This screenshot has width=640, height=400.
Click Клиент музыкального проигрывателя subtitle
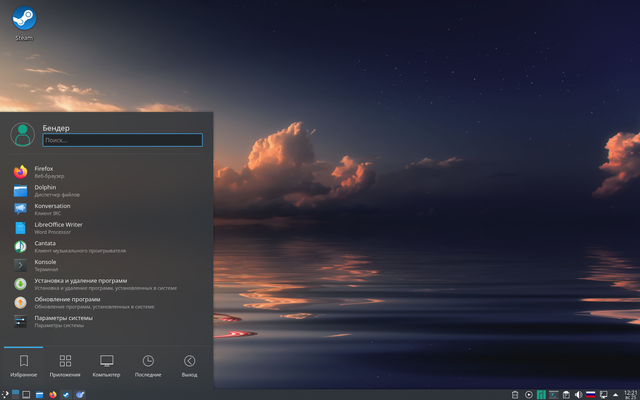pyautogui.click(x=80, y=251)
